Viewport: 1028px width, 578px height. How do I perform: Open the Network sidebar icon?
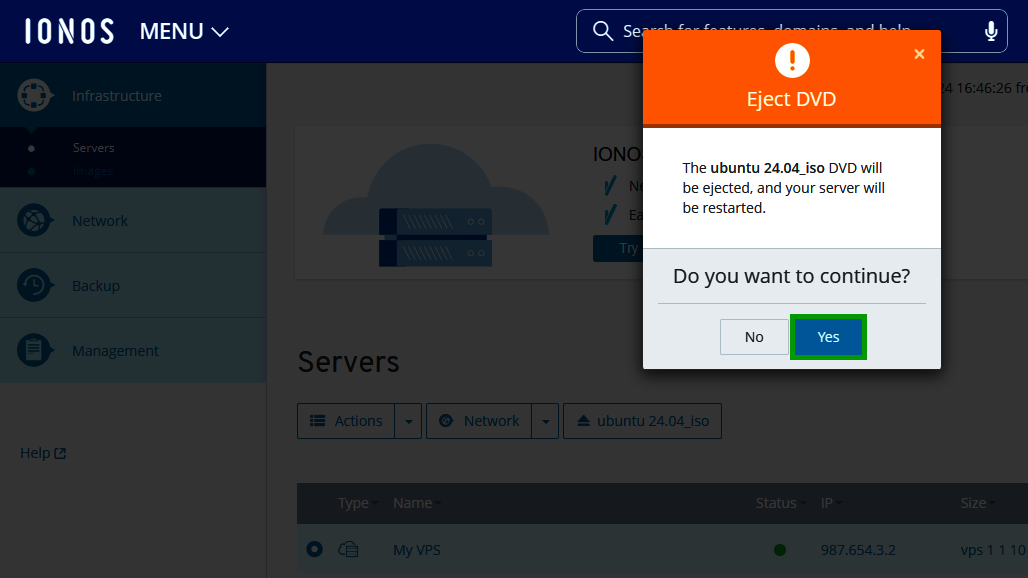35,221
